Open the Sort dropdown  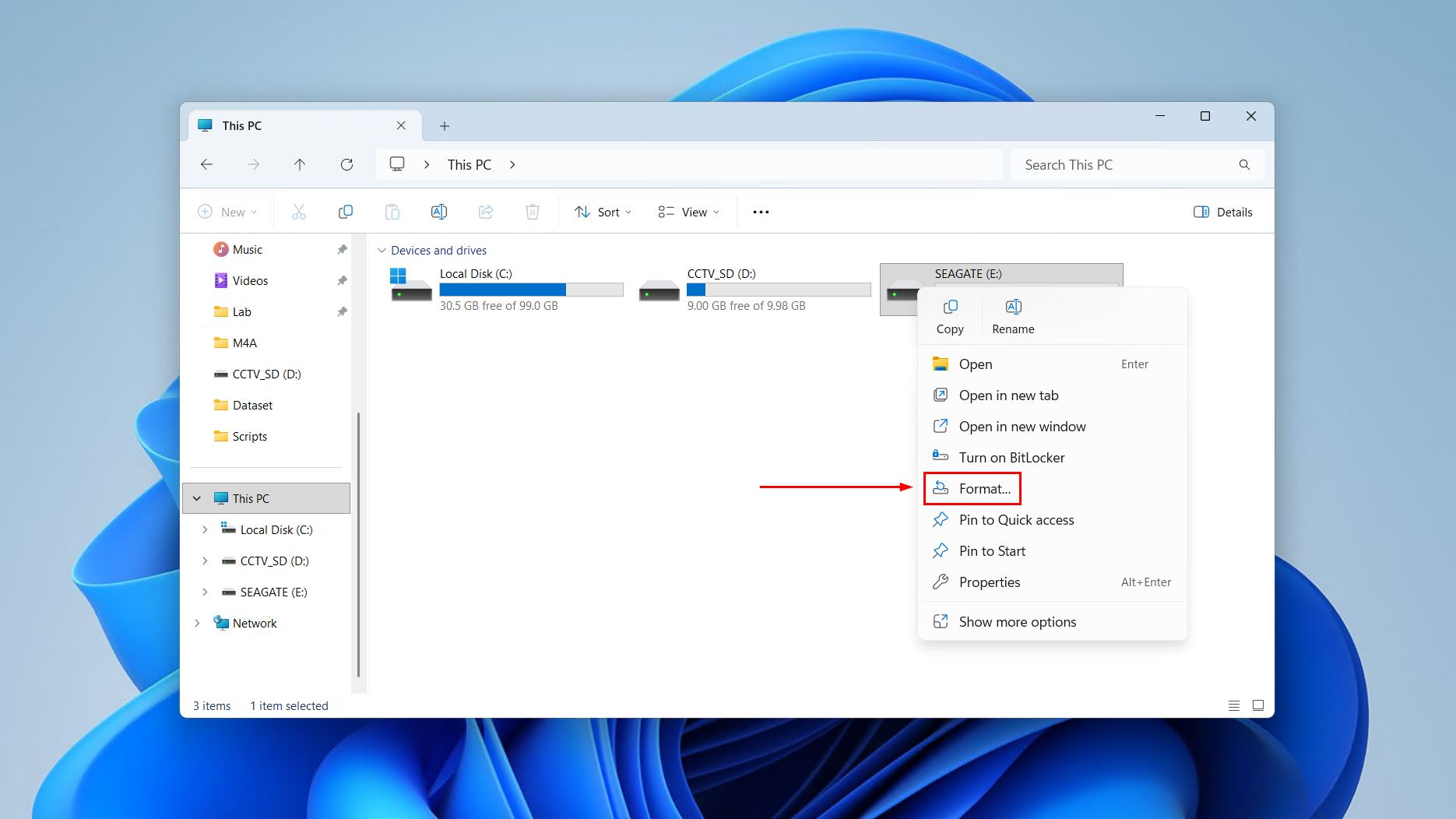(603, 212)
